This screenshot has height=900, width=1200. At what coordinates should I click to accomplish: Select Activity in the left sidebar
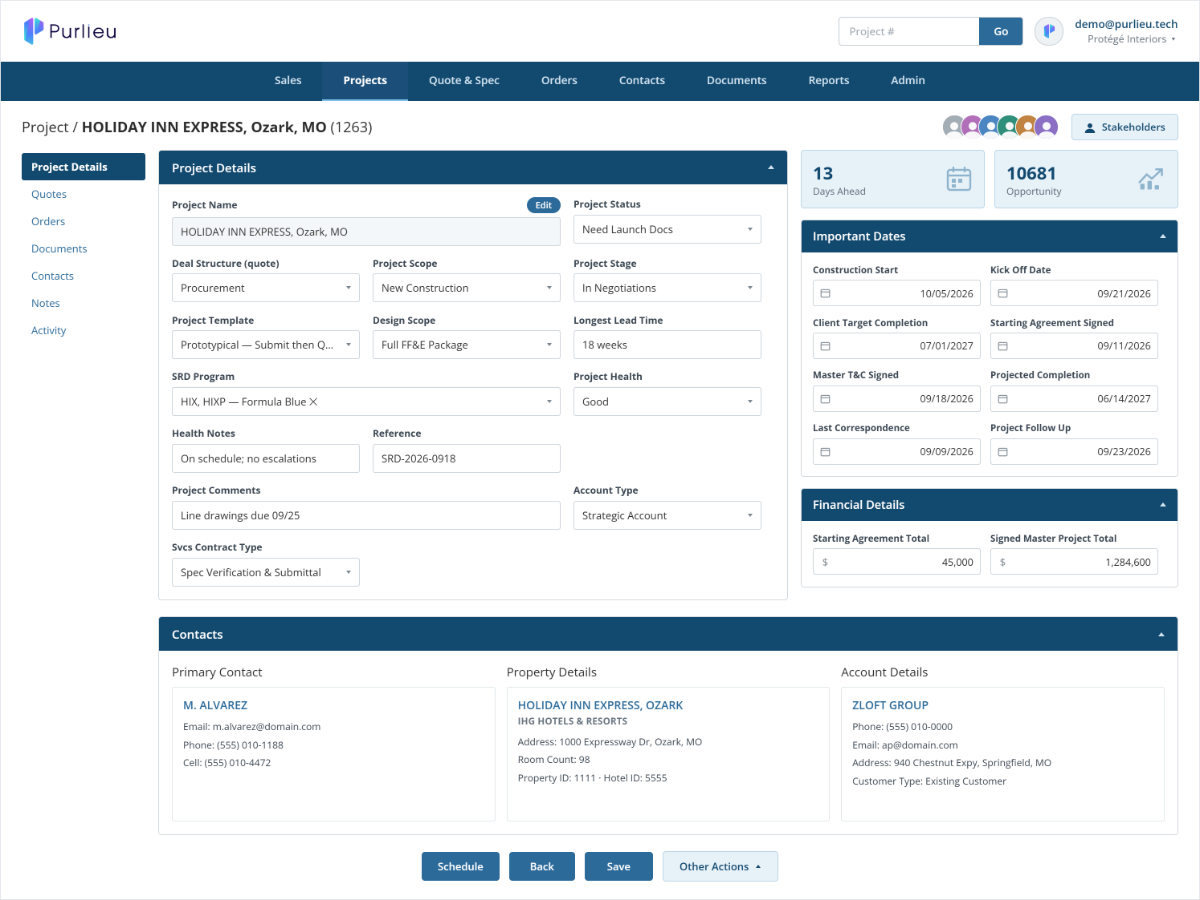[49, 331]
